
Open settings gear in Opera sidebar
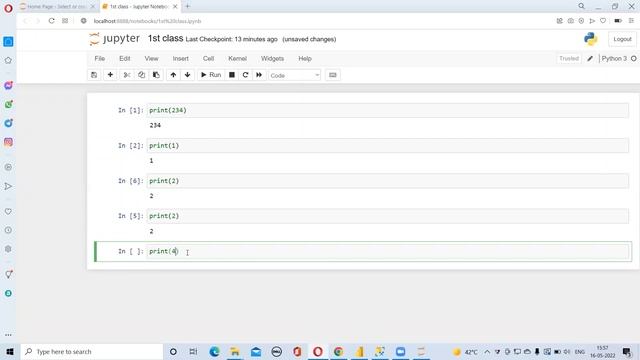(x=8, y=249)
